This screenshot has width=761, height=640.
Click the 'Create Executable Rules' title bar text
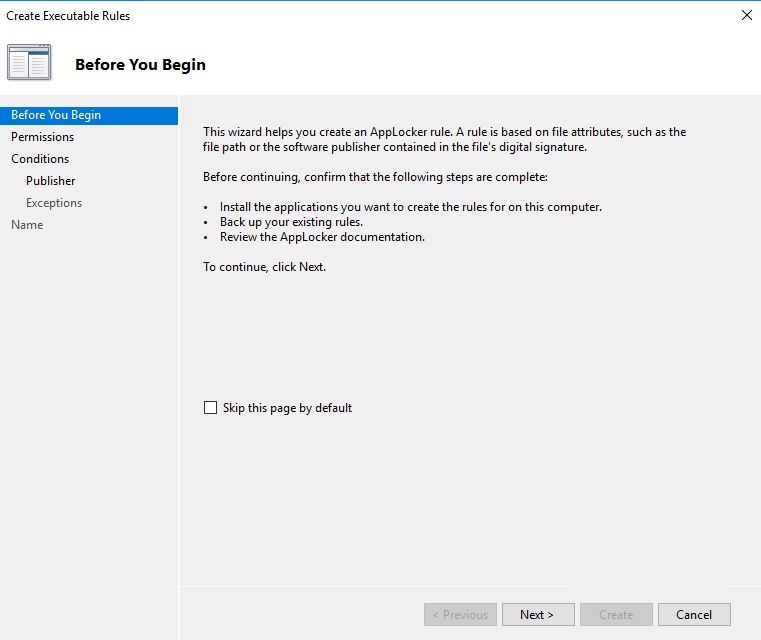click(x=68, y=16)
